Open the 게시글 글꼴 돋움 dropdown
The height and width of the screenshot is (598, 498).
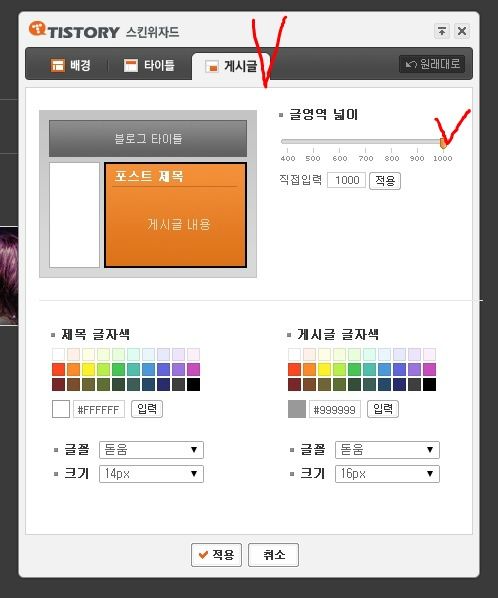pos(387,450)
